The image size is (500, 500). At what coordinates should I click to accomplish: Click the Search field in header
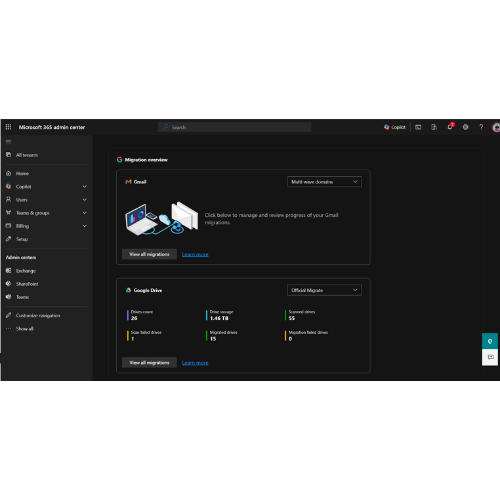coord(235,127)
